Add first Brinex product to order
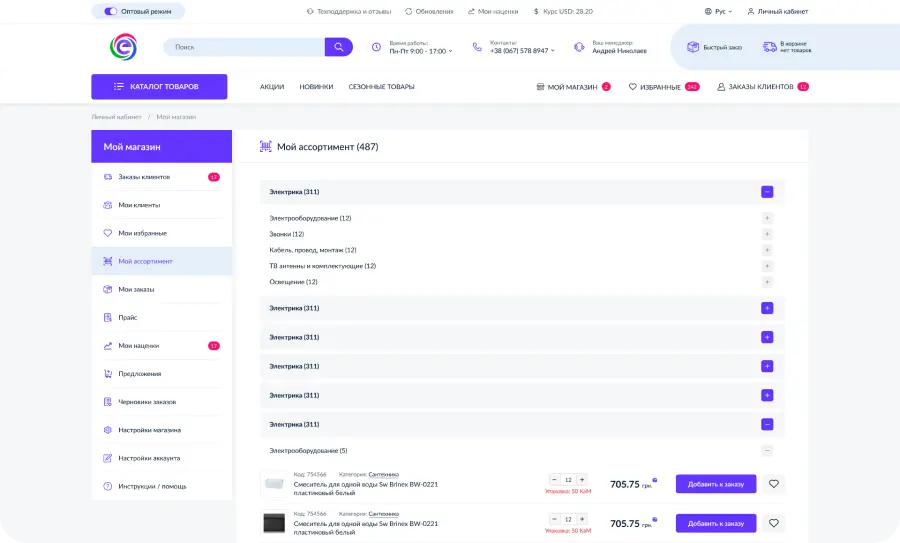 [x=716, y=484]
